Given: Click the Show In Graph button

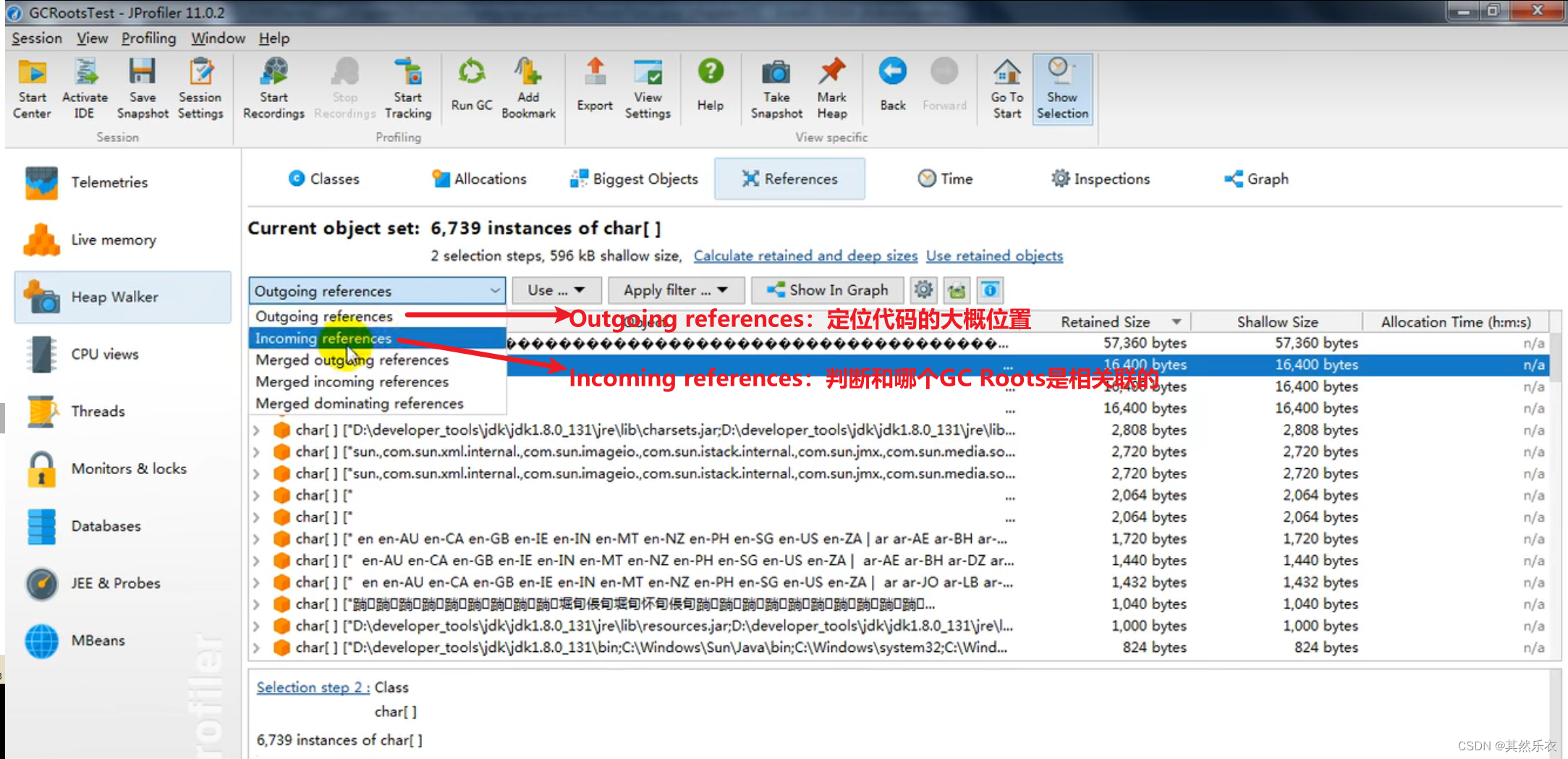Looking at the screenshot, I should click(827, 290).
